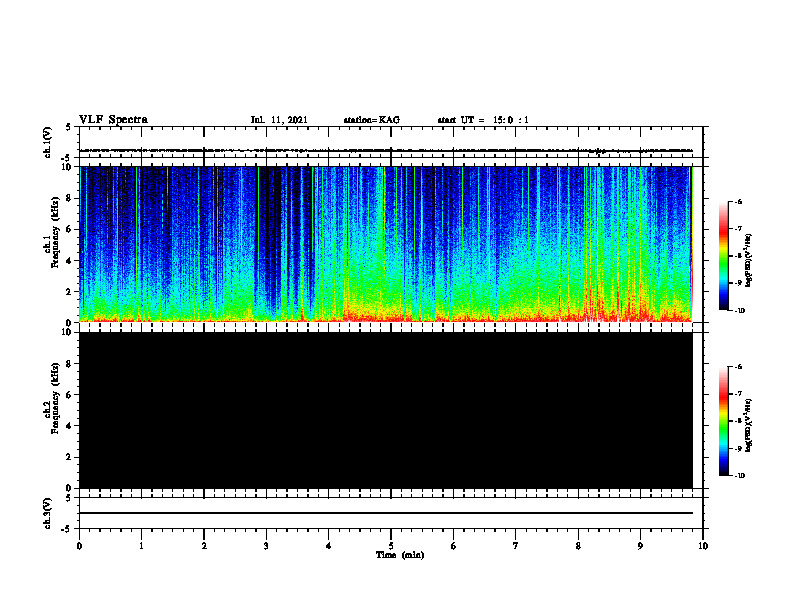792x612 pixels.
Task: Click the "8" kHz tick of ch.2 panel
Action: [x=69, y=364]
